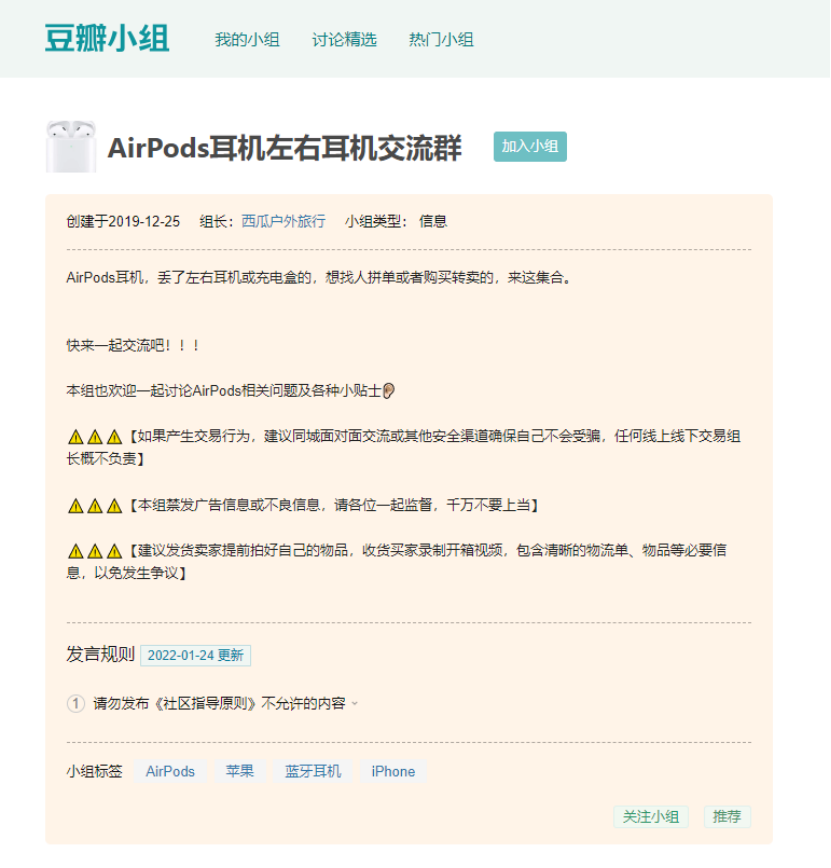Click the group title AirPods耳机左右耳机交流群
Image resolution: width=831 pixels, height=868 pixels.
click(x=285, y=148)
